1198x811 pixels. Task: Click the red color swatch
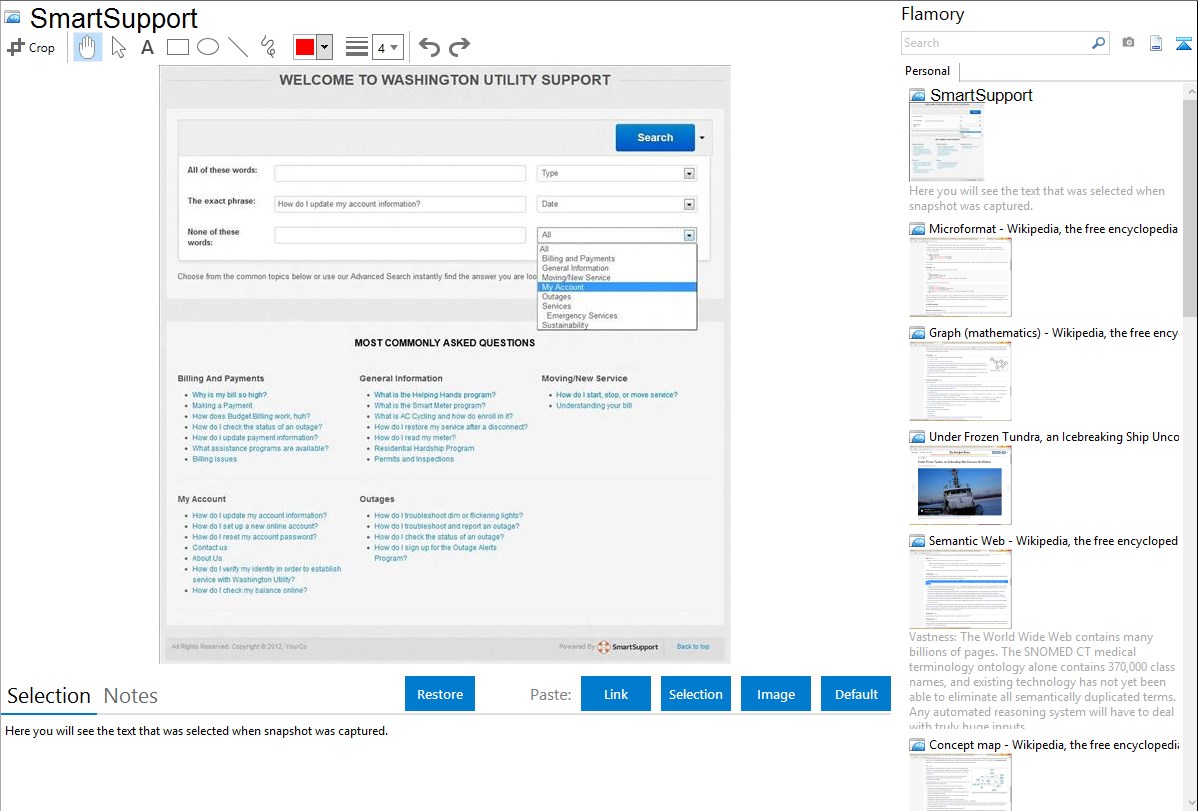click(304, 47)
